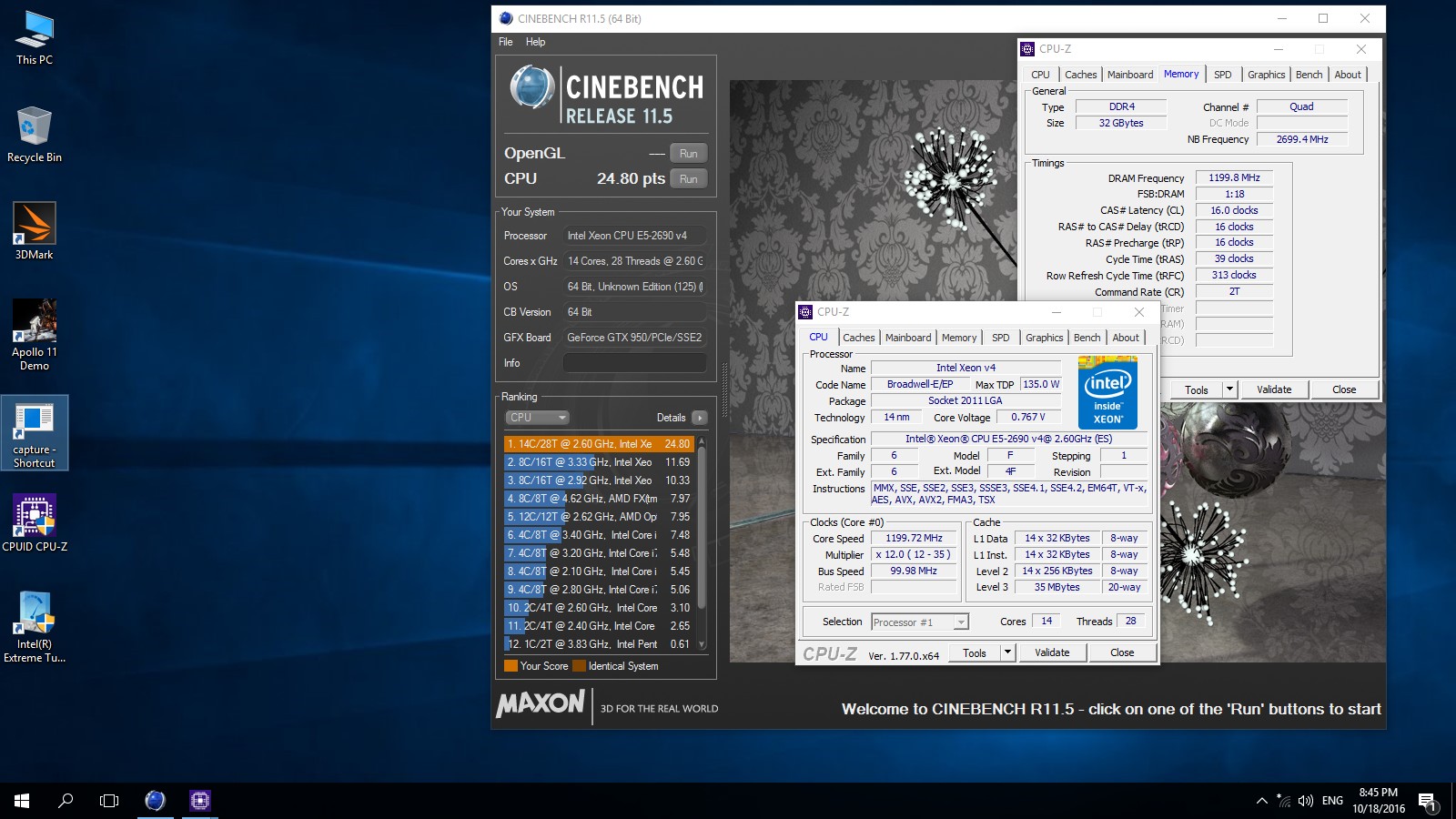This screenshot has height=819, width=1456.
Task: Switch to Cinebench taskbar icon
Action: [x=156, y=801]
